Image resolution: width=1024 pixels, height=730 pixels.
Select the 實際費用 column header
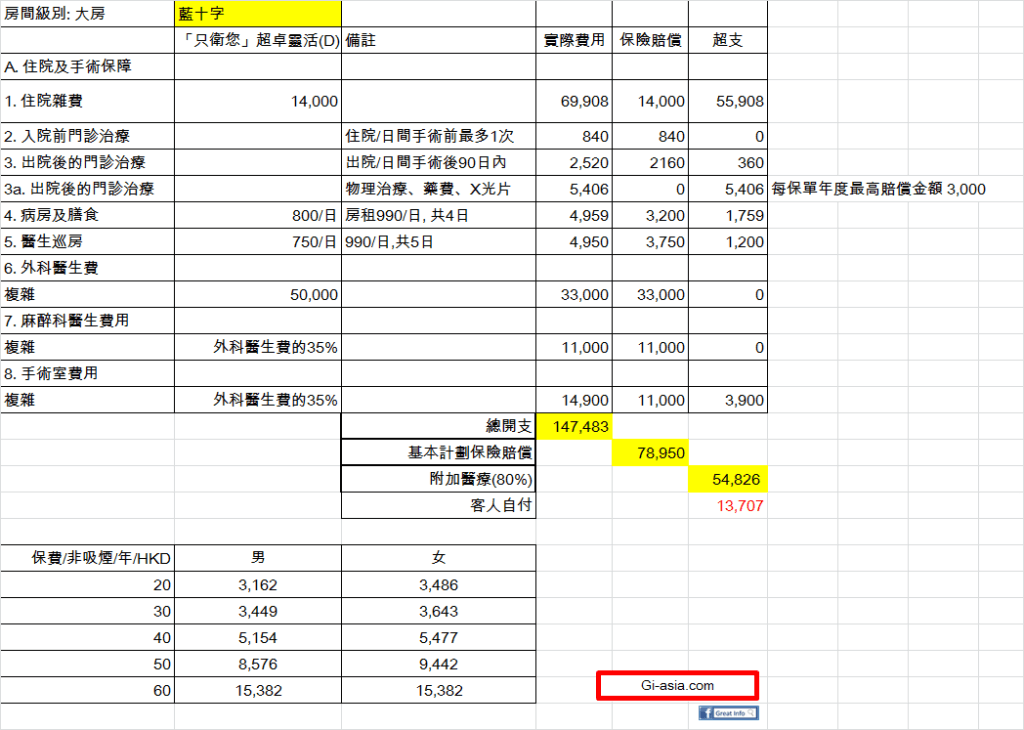tap(574, 40)
